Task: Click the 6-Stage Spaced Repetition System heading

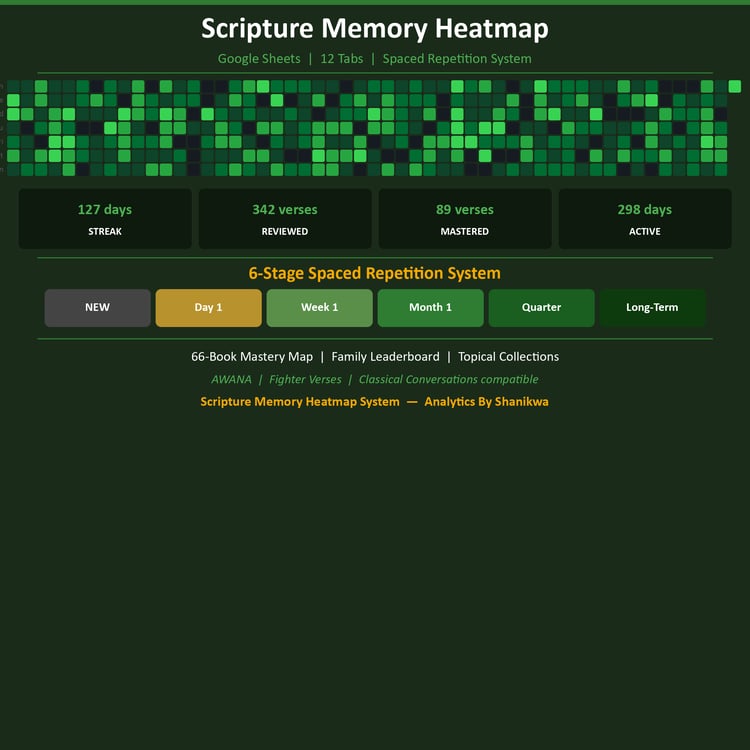Action: [x=375, y=273]
